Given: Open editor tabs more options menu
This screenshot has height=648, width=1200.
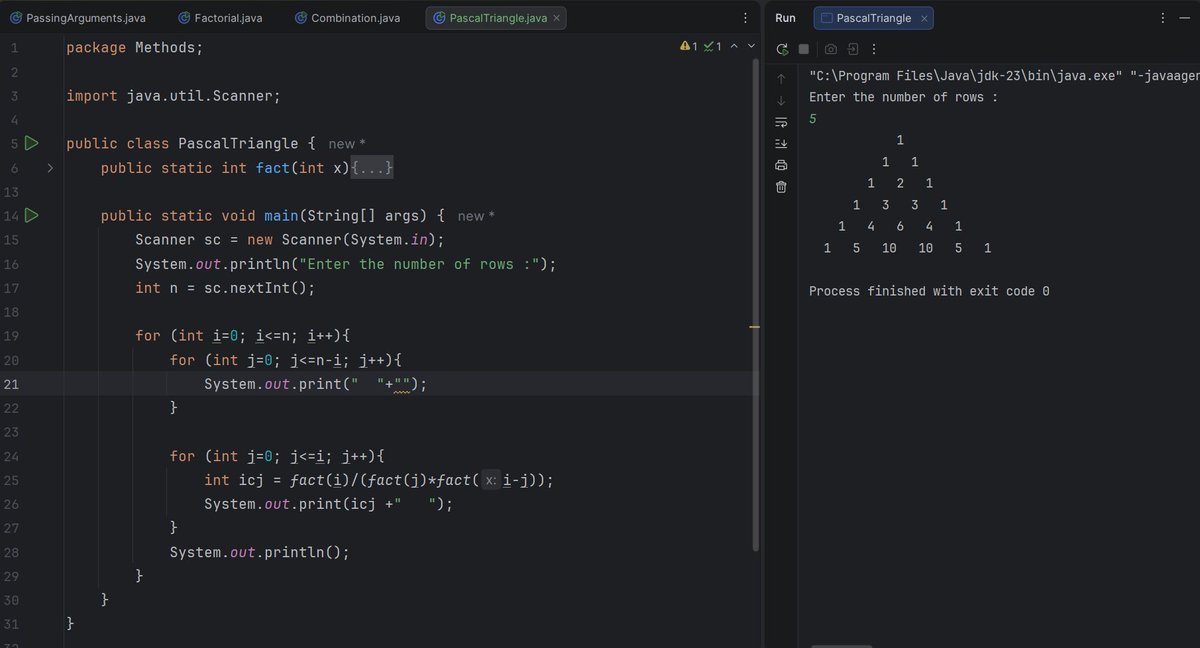Looking at the screenshot, I should [744, 18].
